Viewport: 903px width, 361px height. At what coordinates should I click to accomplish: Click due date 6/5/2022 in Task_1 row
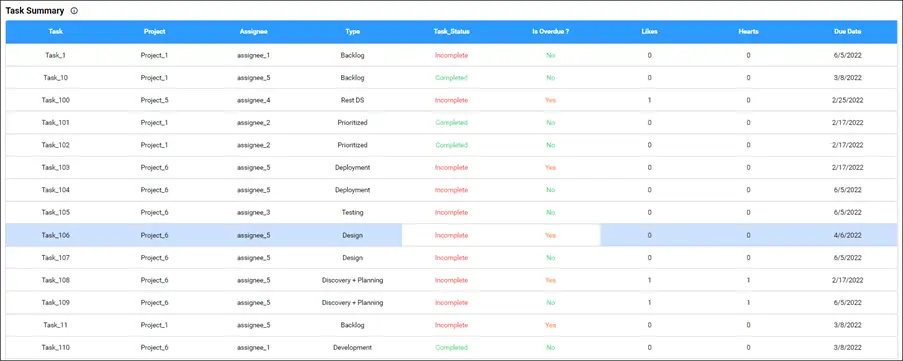848,55
